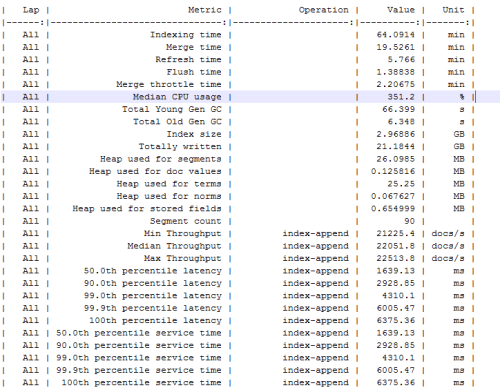
Task: Select the Totally written value 21.1844
Action: 395,147
